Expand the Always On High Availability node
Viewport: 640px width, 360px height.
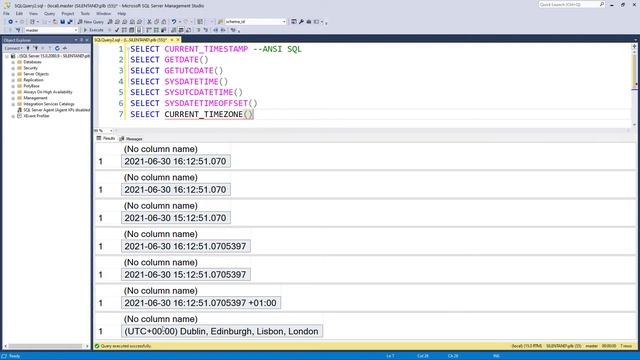coord(13,92)
